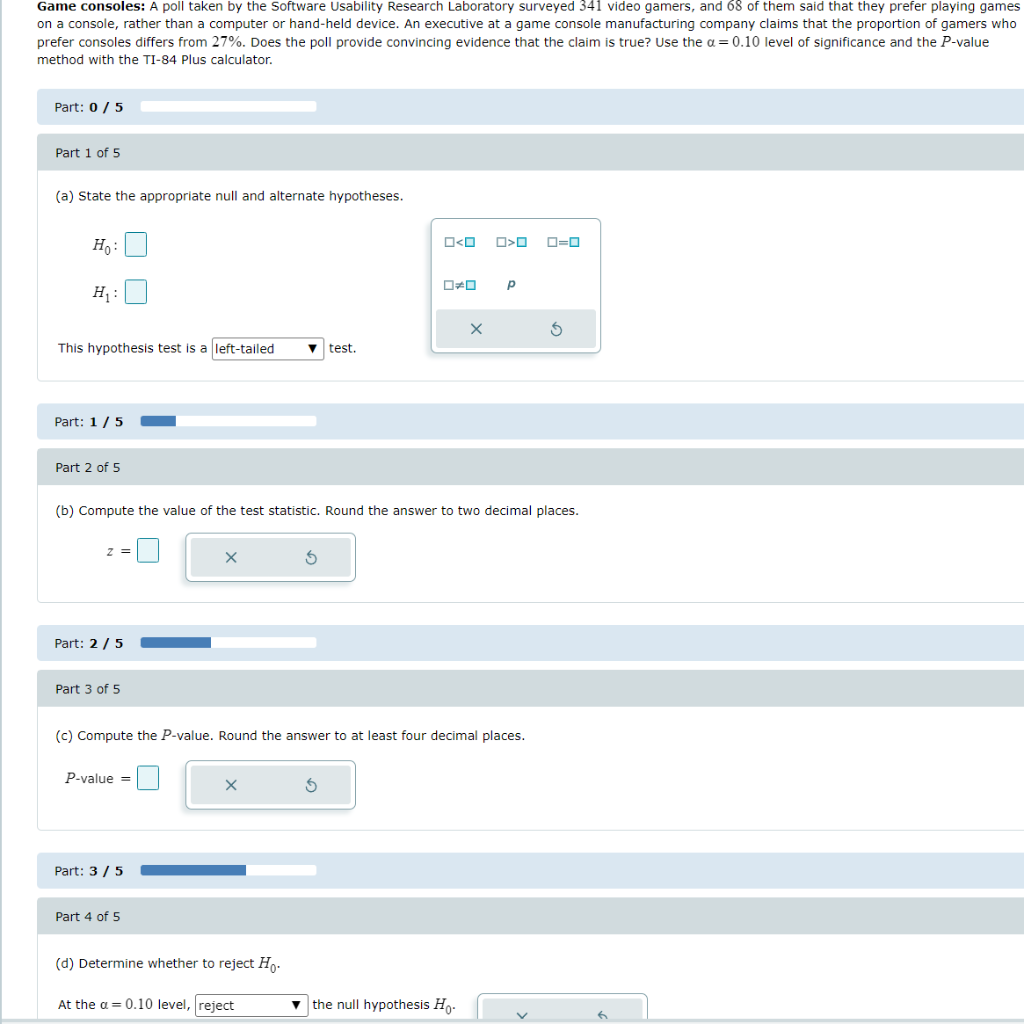This screenshot has width=1024, height=1024.
Task: Click the undo icon beside the P-value input
Action: pyautogui.click(x=310, y=784)
